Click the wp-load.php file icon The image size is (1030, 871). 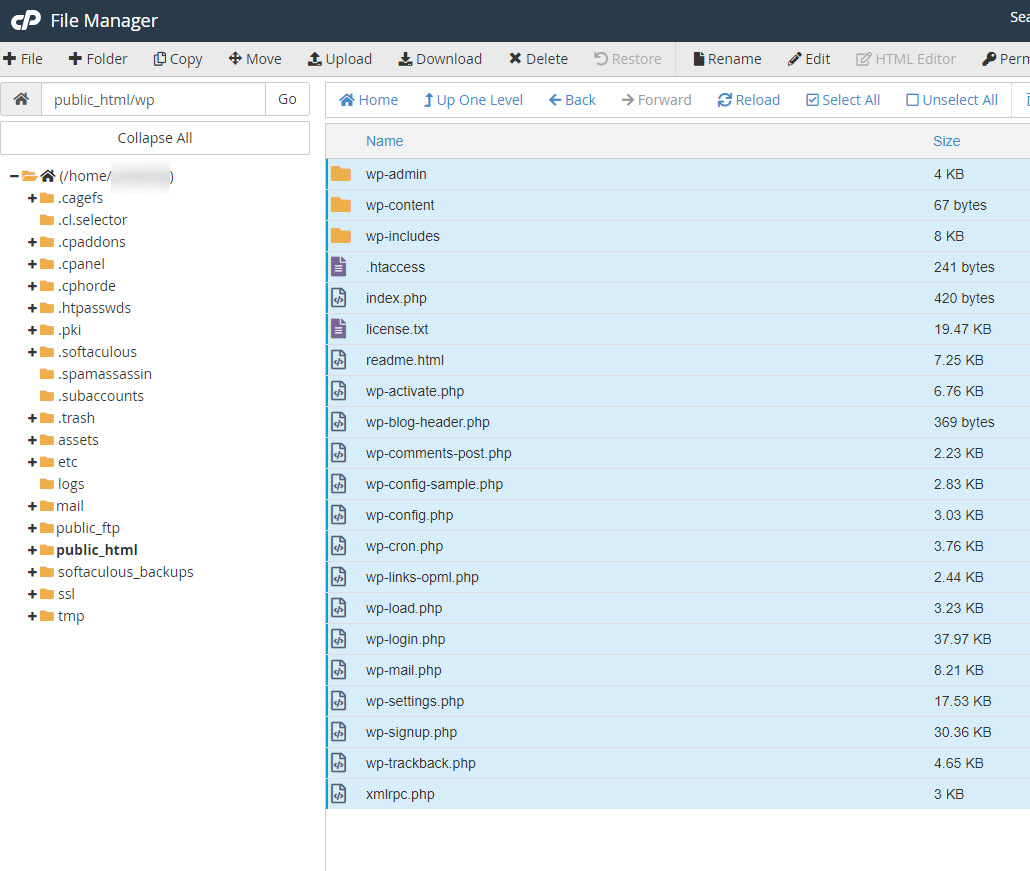click(x=339, y=608)
